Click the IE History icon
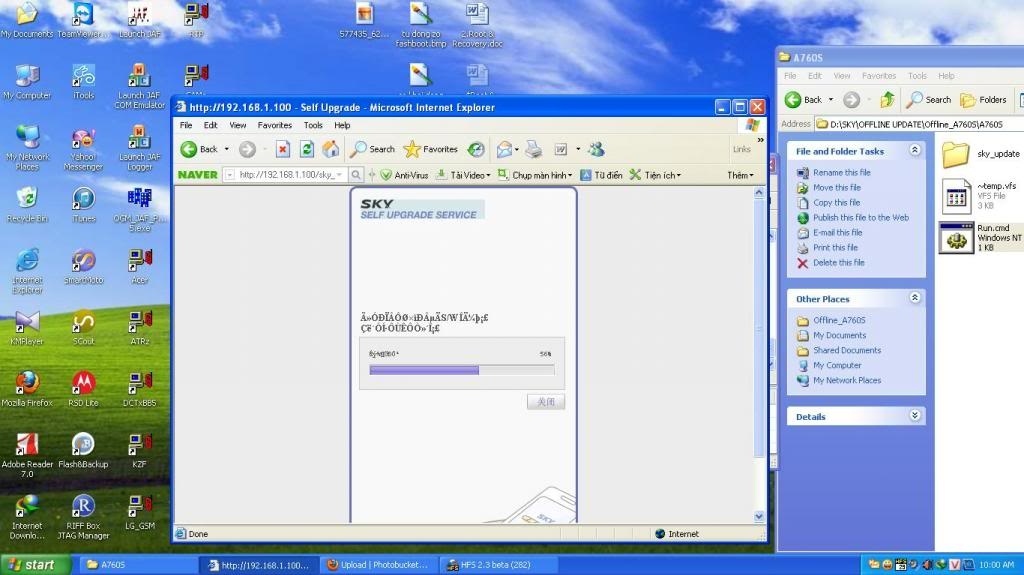The width and height of the screenshot is (1024, 575). (x=476, y=150)
